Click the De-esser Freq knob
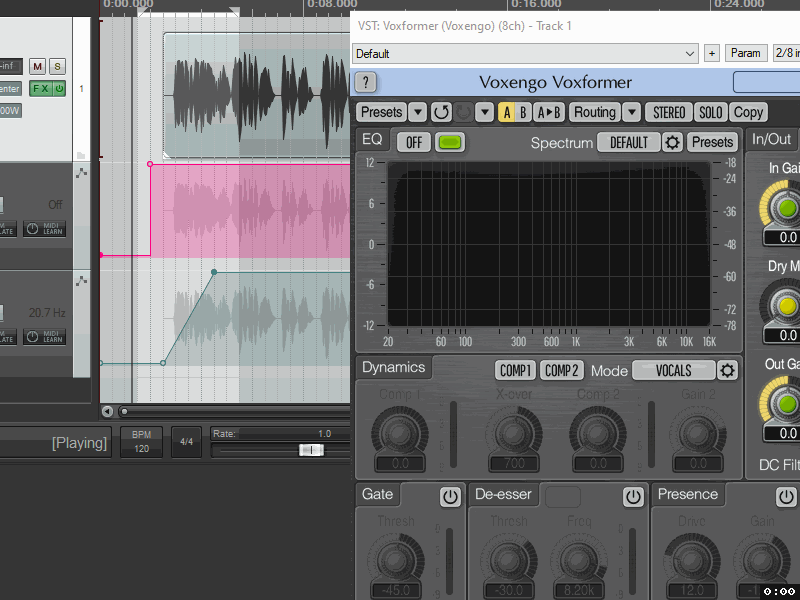Screen dimensions: 800x600 coord(579,560)
